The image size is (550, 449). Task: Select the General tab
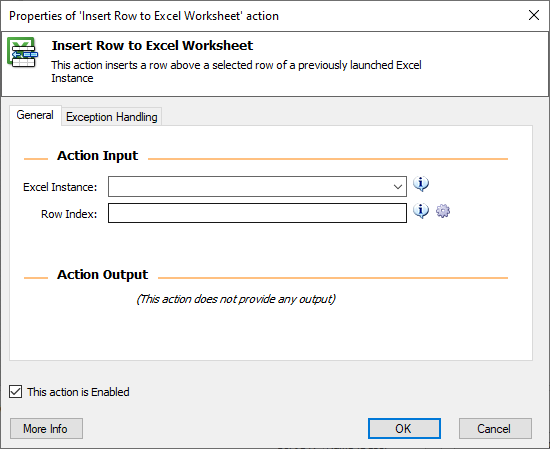click(35, 115)
